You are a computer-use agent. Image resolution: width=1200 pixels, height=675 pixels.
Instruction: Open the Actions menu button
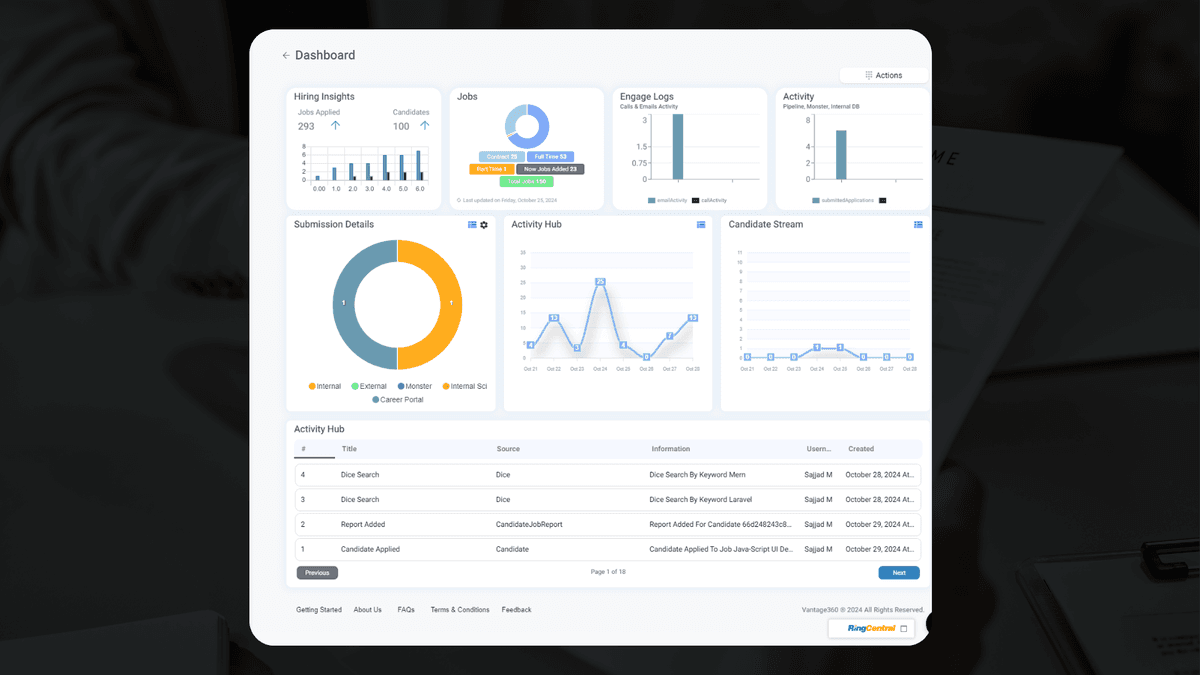coord(883,75)
